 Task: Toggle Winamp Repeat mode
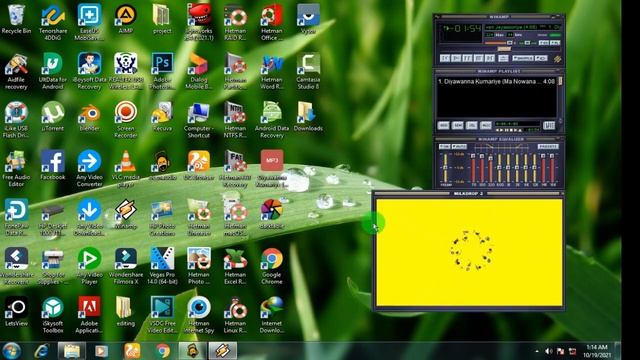(541, 58)
